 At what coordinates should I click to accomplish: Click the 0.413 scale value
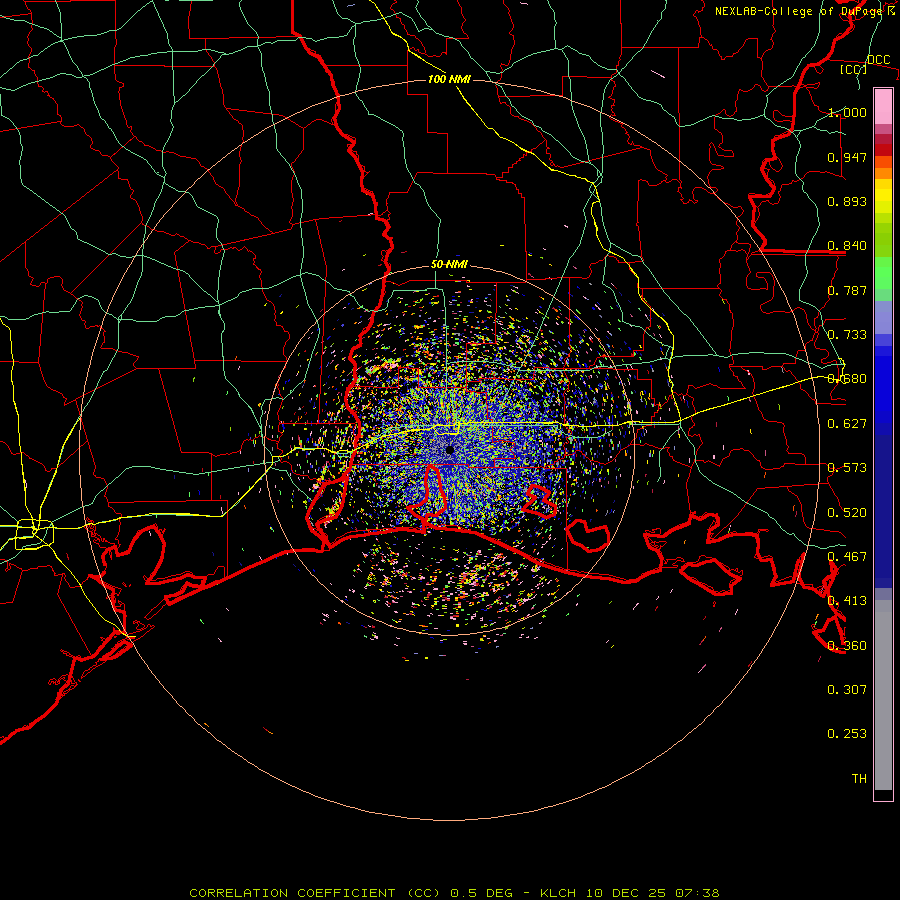click(x=847, y=601)
